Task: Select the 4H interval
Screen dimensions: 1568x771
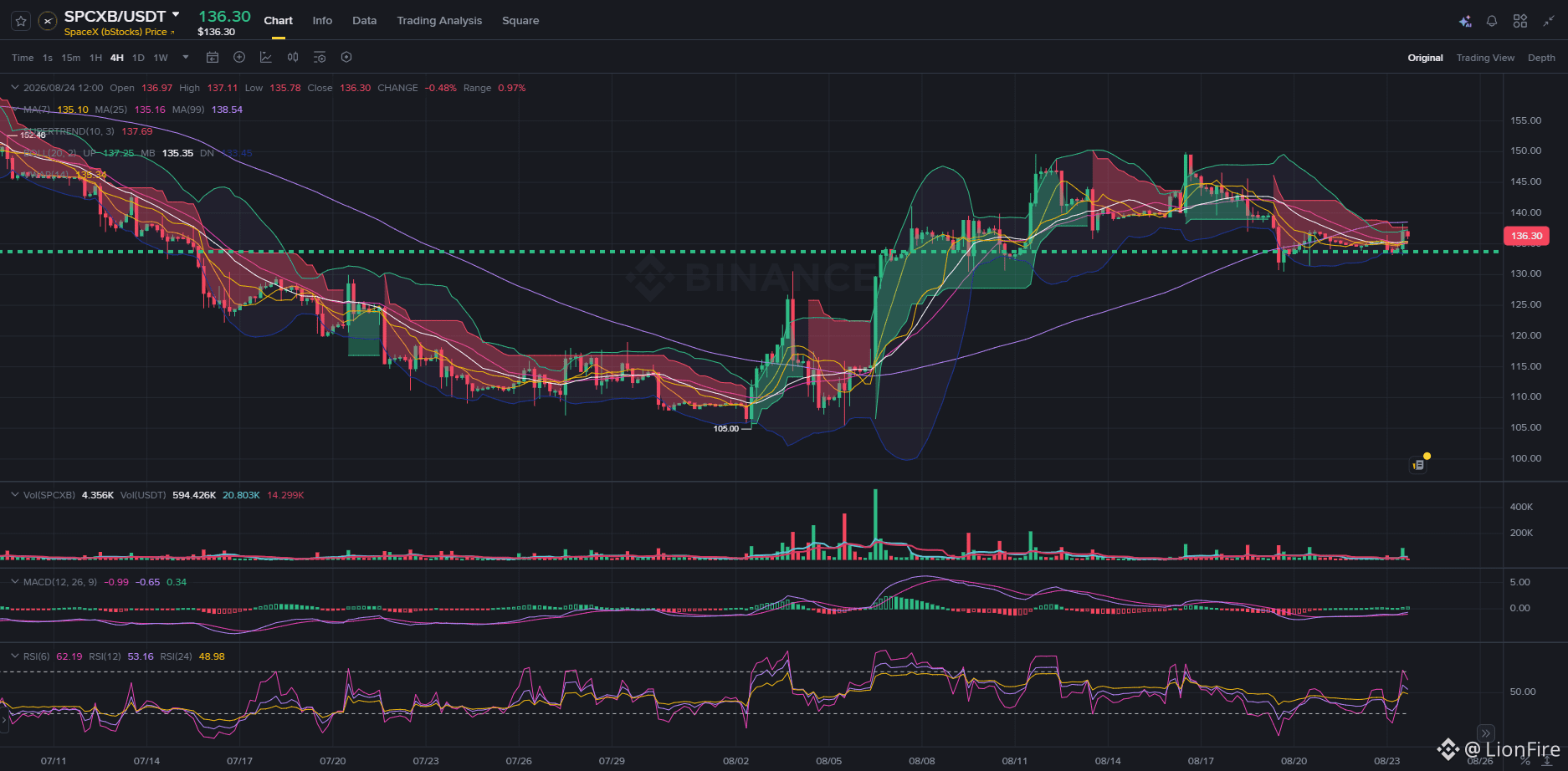Action: click(x=117, y=58)
